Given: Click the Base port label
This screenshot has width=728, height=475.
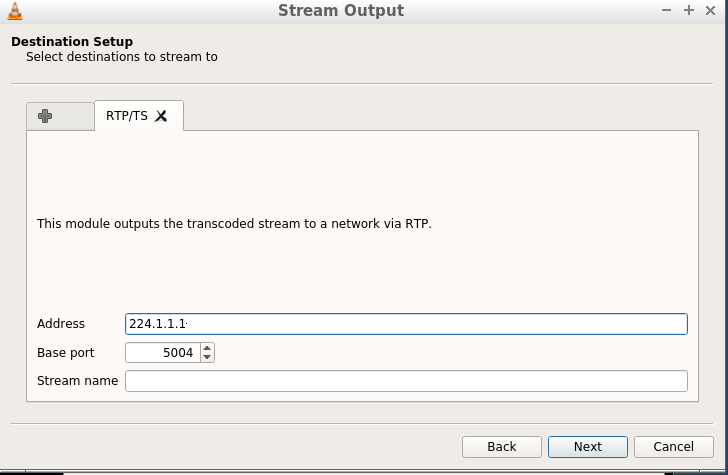Looking at the screenshot, I should [x=65, y=353].
